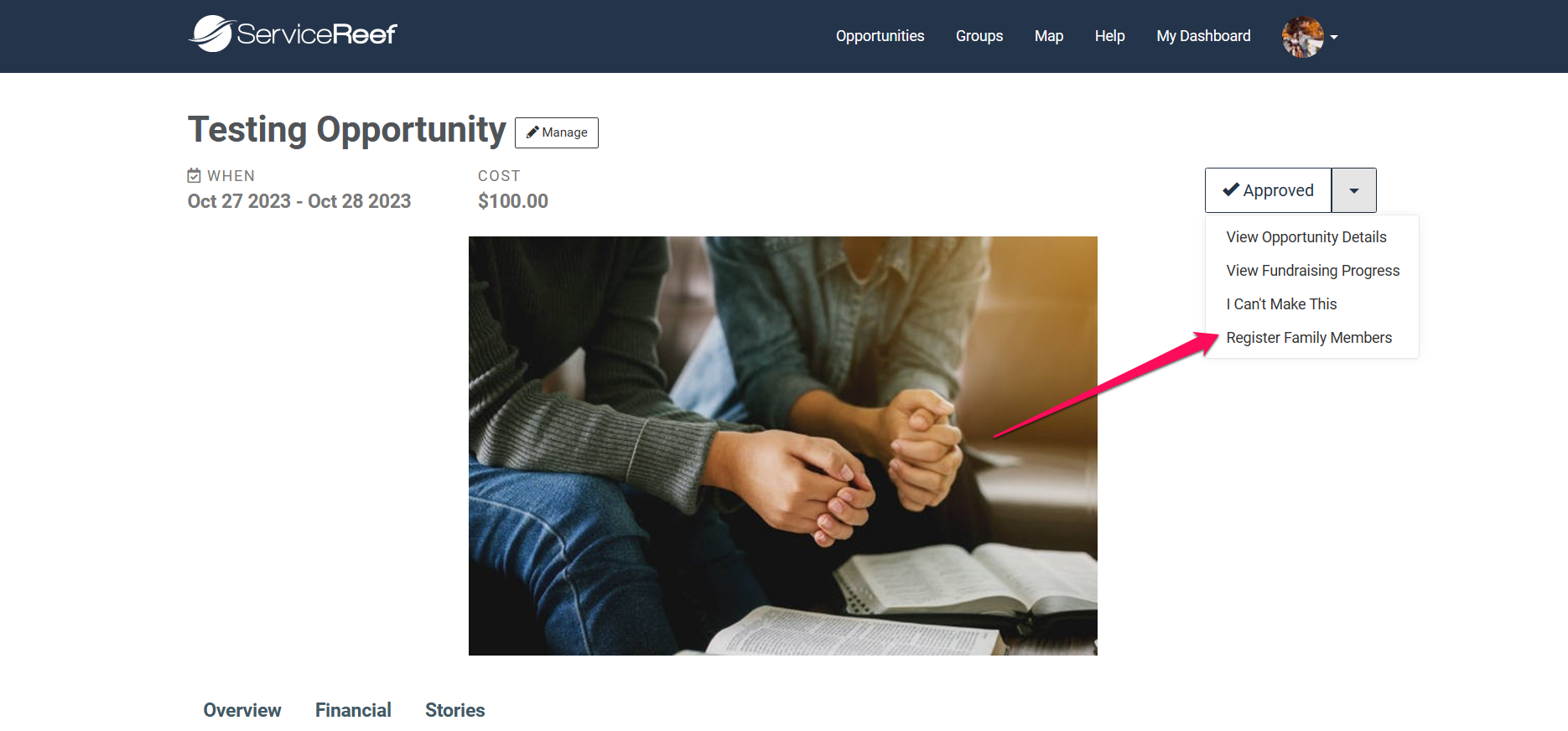Go to Groups in navigation

tap(979, 36)
